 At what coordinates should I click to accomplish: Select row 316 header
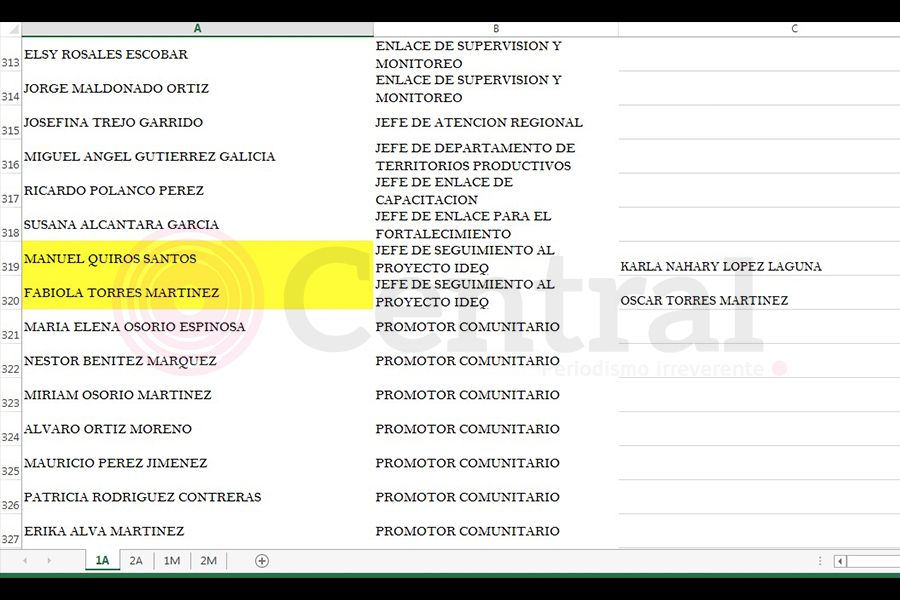point(10,156)
